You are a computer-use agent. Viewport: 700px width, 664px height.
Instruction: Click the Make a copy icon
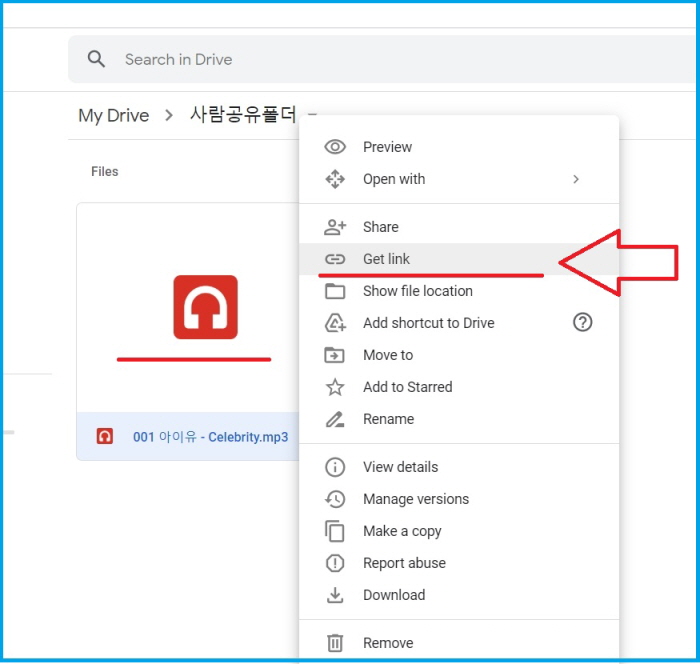coord(335,531)
